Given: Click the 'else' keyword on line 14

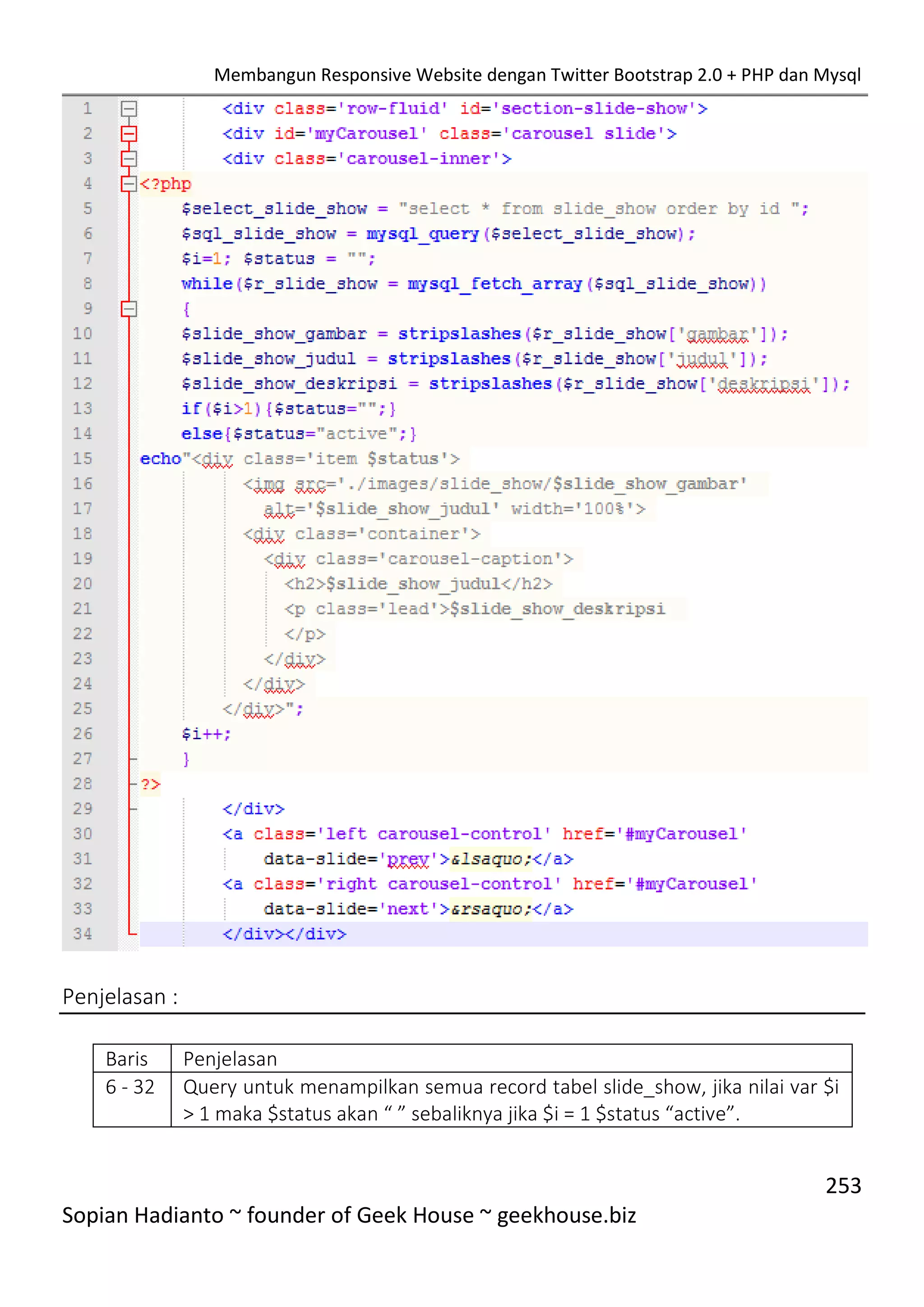Looking at the screenshot, I should 202,434.
